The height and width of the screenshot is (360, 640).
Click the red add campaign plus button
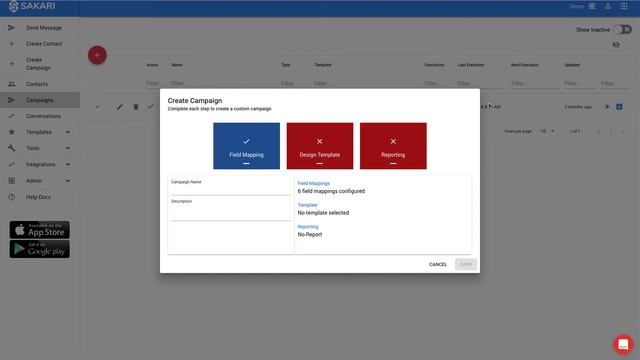[x=97, y=55]
